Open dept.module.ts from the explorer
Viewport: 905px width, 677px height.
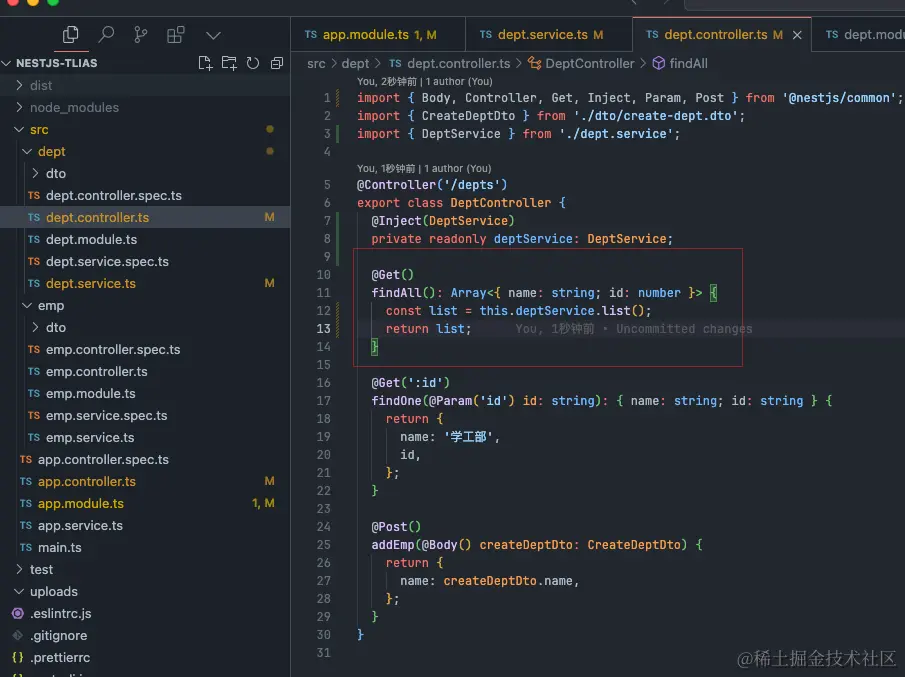tap(91, 240)
